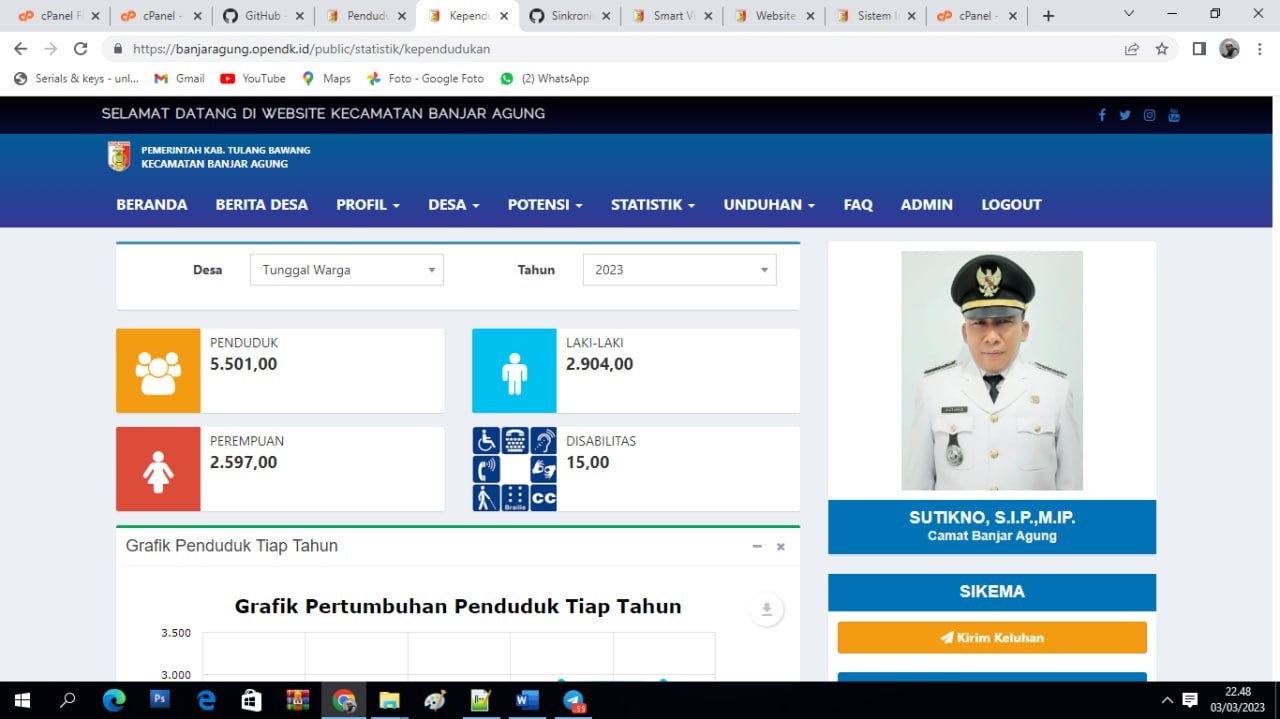Close the Grafik Penduduk Tiap Tahun widget

pos(780,546)
